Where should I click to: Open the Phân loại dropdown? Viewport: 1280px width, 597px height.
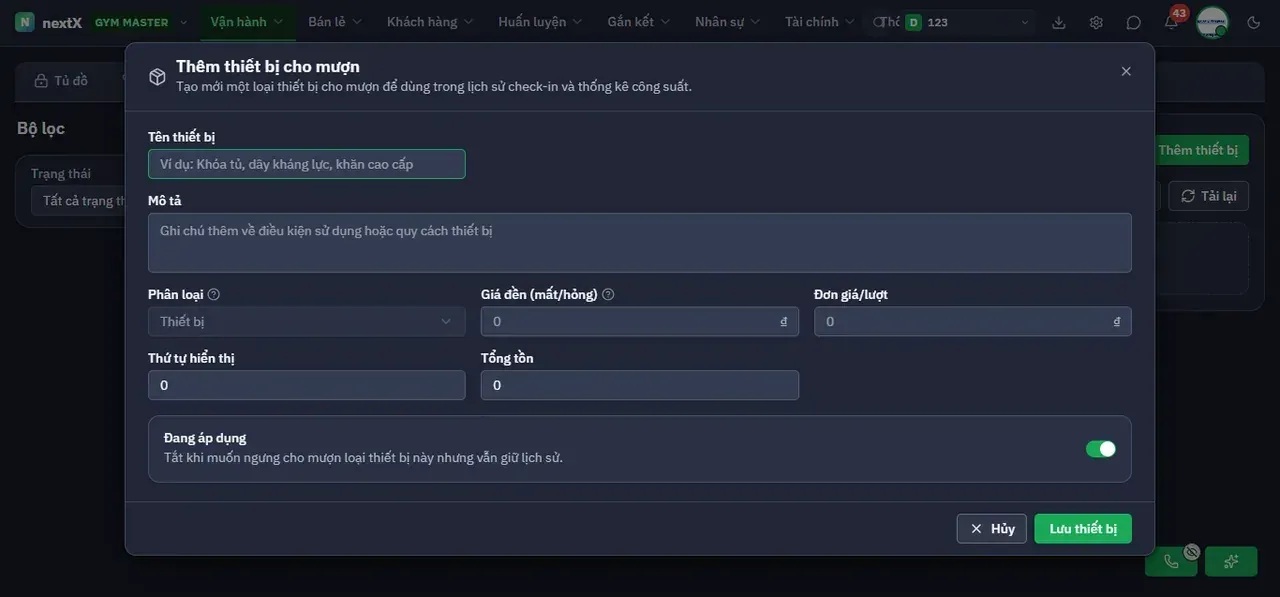pos(306,321)
